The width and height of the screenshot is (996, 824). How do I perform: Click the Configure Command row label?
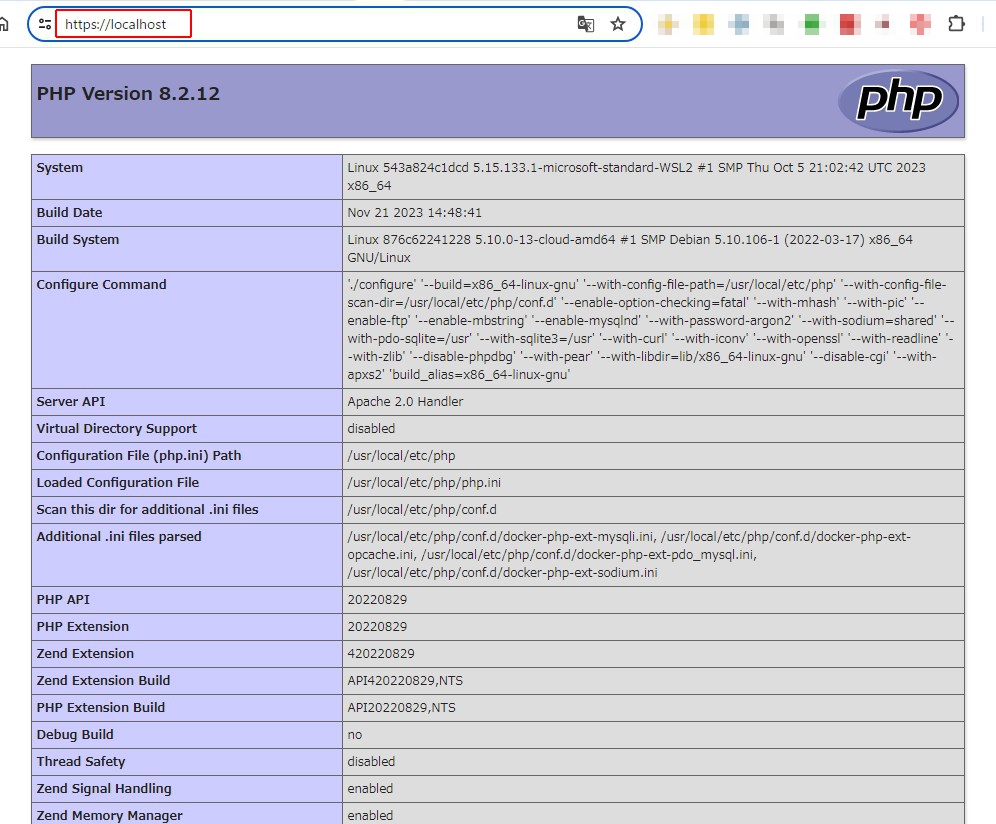click(102, 285)
